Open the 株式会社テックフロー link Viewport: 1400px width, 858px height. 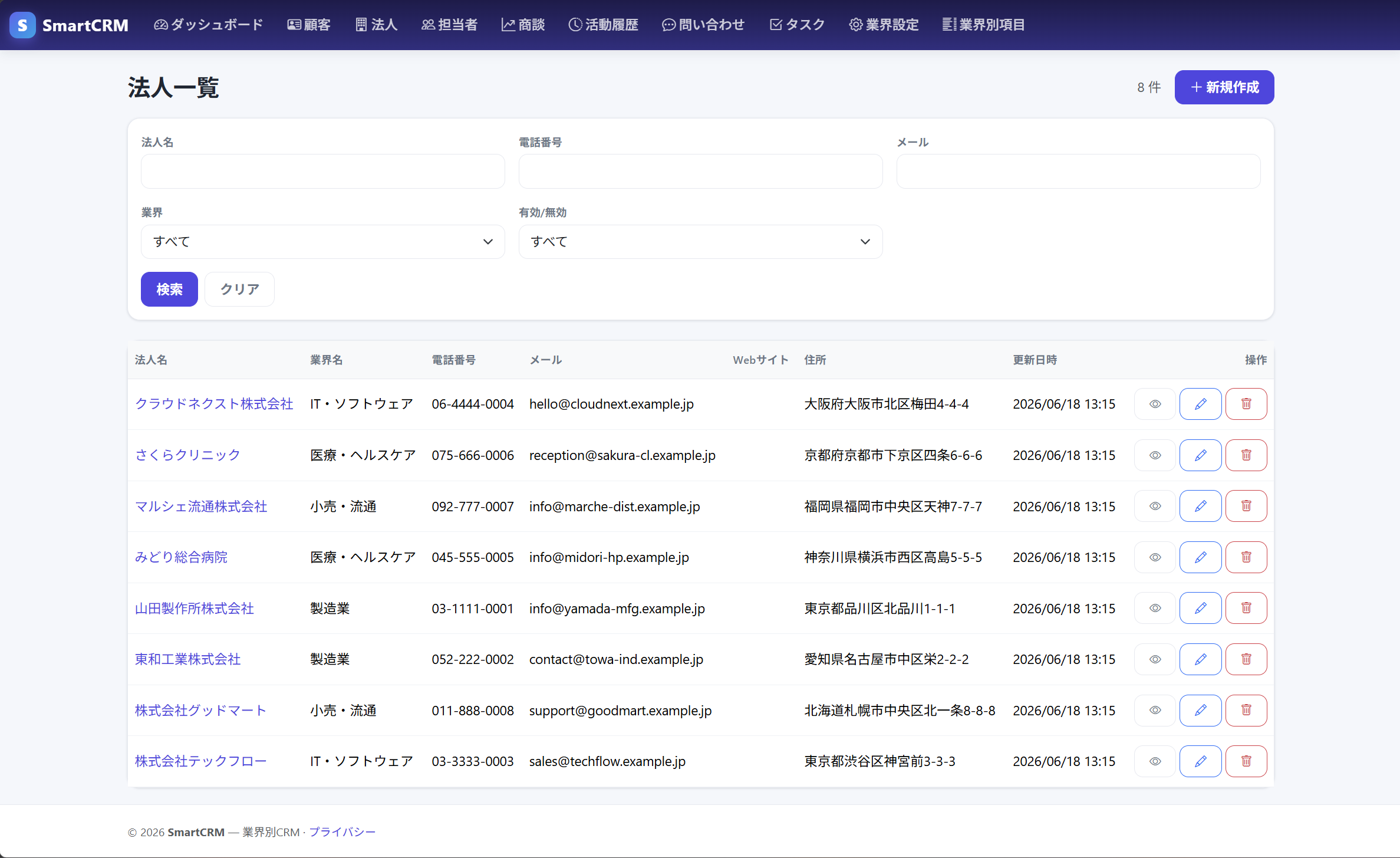[x=200, y=761]
